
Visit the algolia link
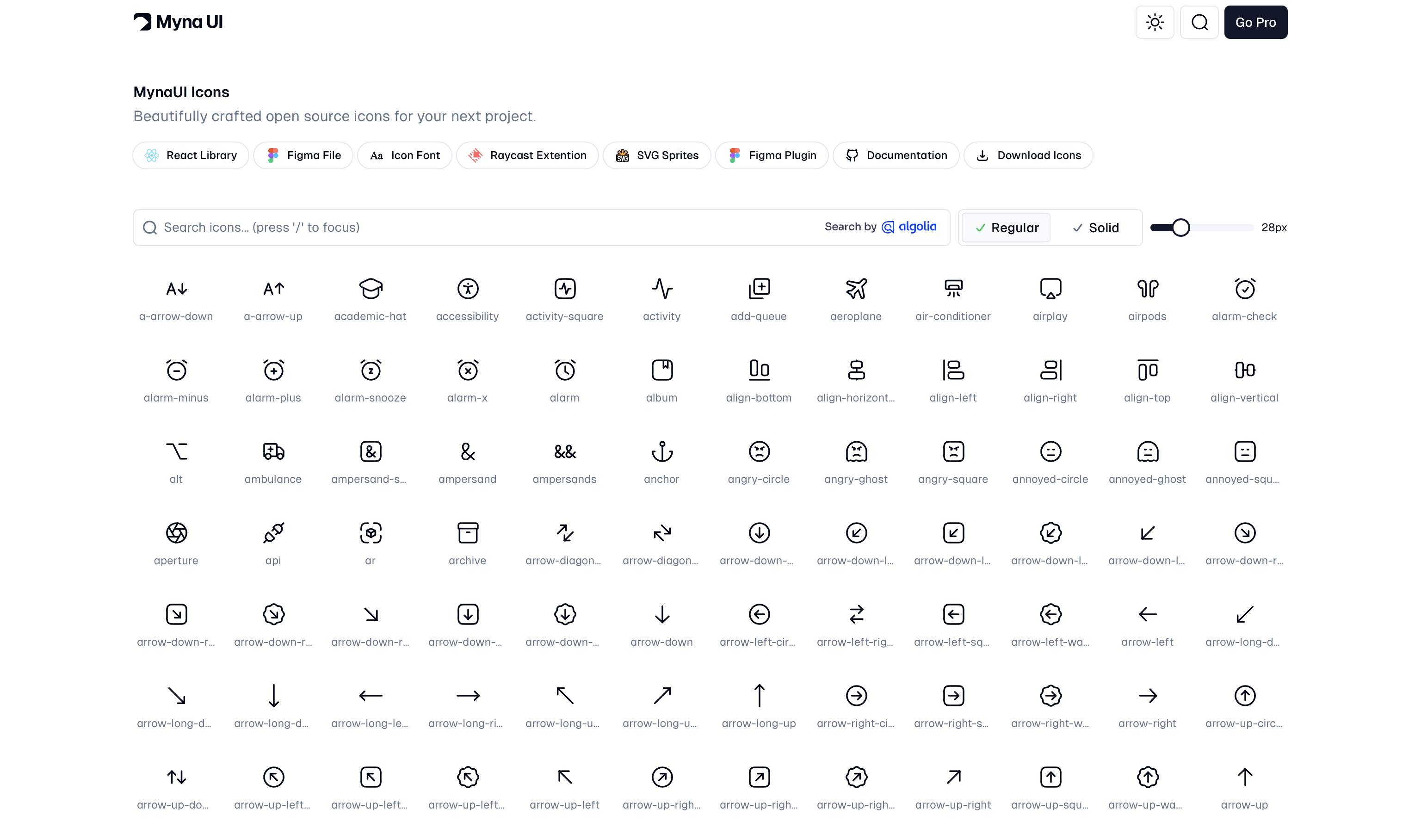pyautogui.click(x=909, y=226)
